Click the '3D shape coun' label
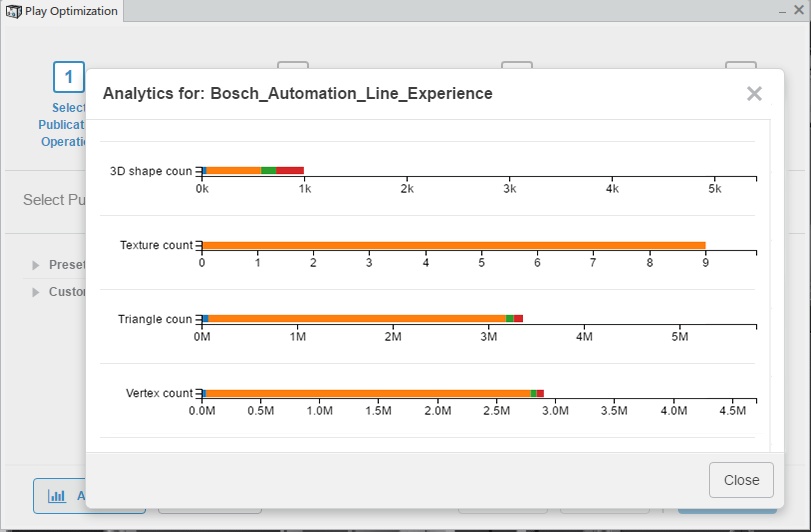 click(x=151, y=171)
